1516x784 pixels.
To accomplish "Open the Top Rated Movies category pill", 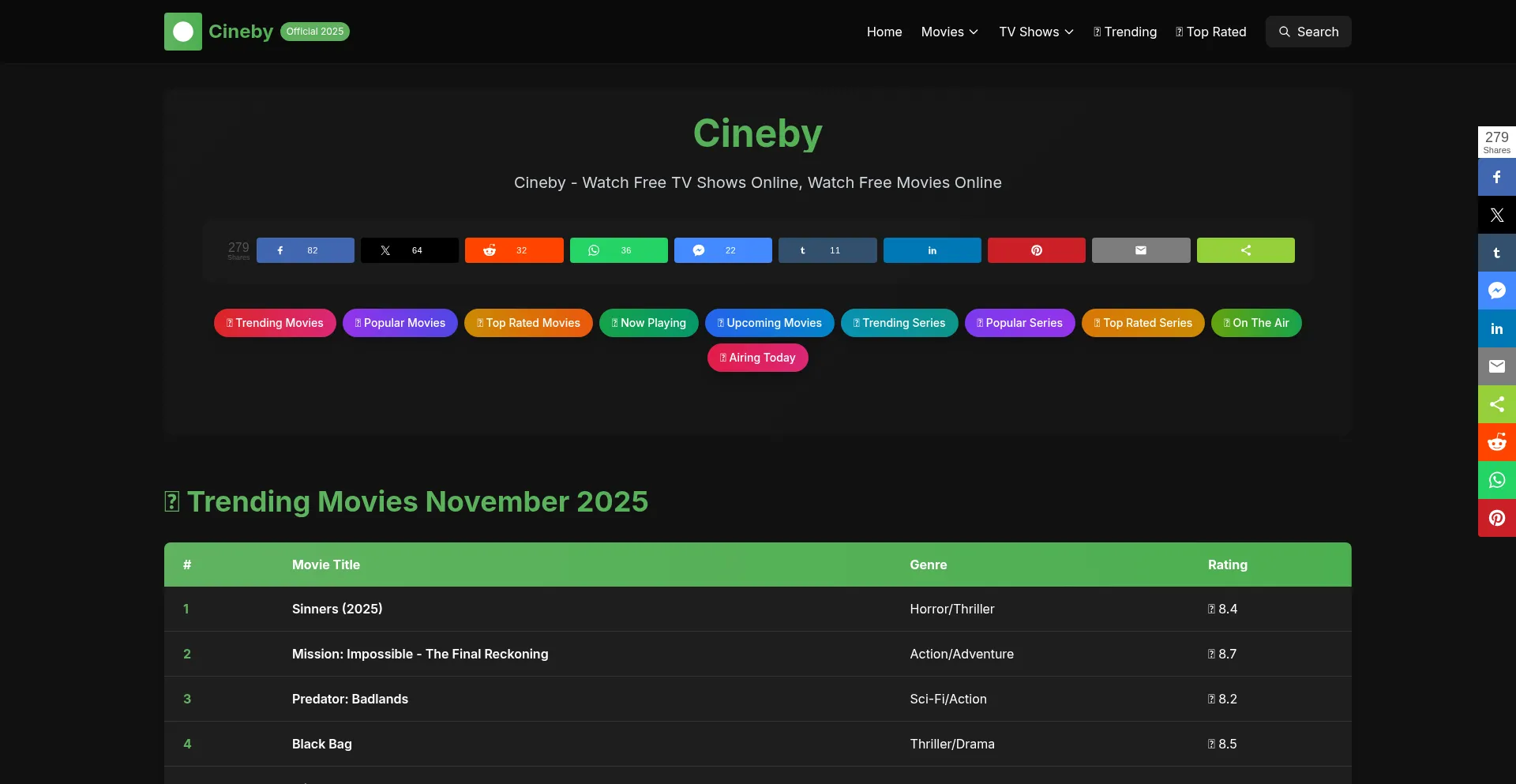I will tap(528, 323).
